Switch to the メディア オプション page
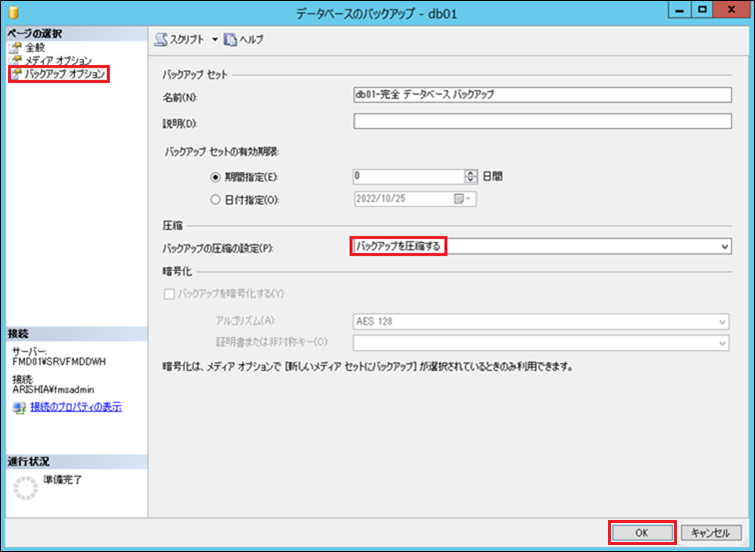 pyautogui.click(x=58, y=60)
